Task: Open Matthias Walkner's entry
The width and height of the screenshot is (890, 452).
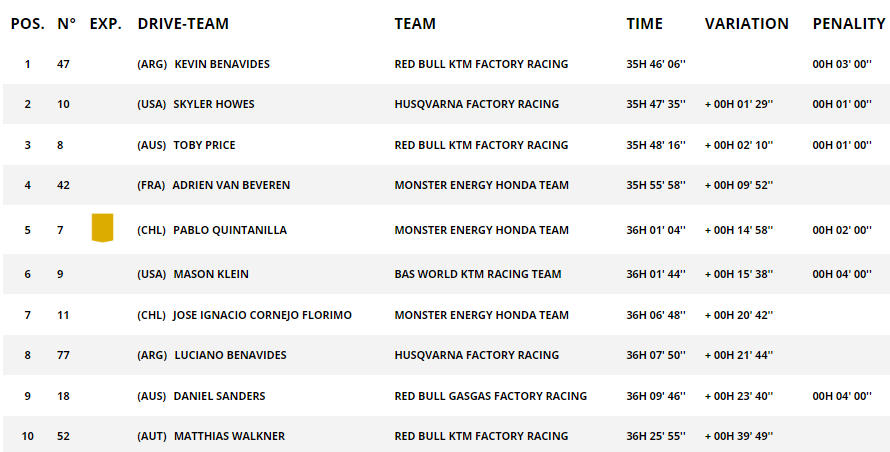Action: (x=229, y=437)
